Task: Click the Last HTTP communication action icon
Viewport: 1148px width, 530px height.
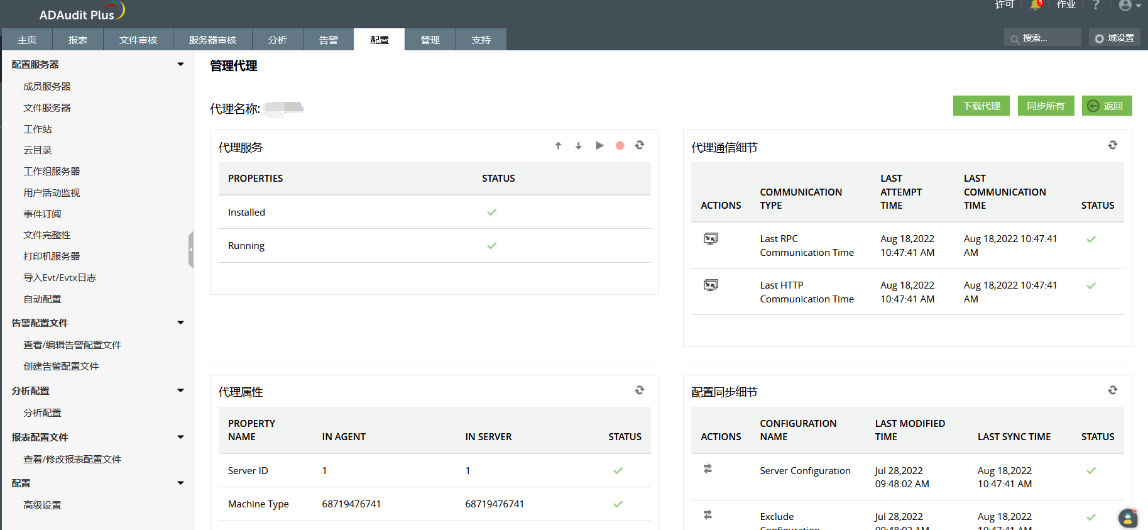Action: point(711,286)
